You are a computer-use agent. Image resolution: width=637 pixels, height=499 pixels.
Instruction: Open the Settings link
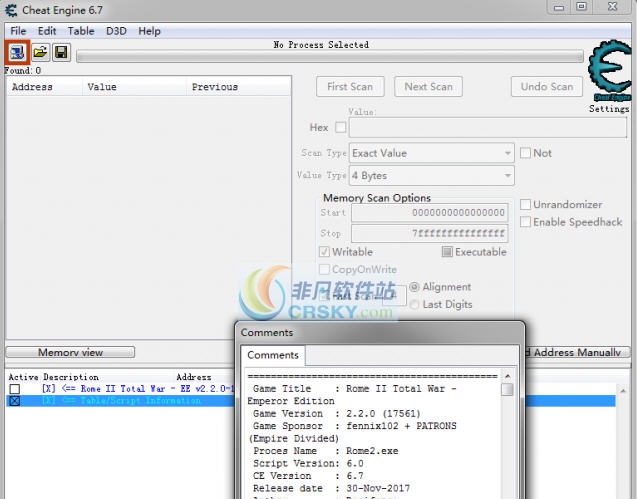609,109
